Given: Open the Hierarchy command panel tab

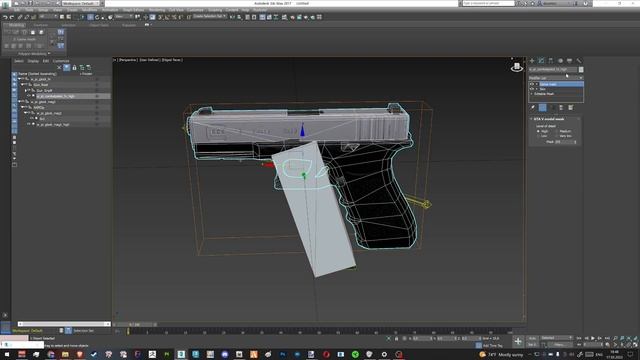Looking at the screenshot, I should pos(551,61).
